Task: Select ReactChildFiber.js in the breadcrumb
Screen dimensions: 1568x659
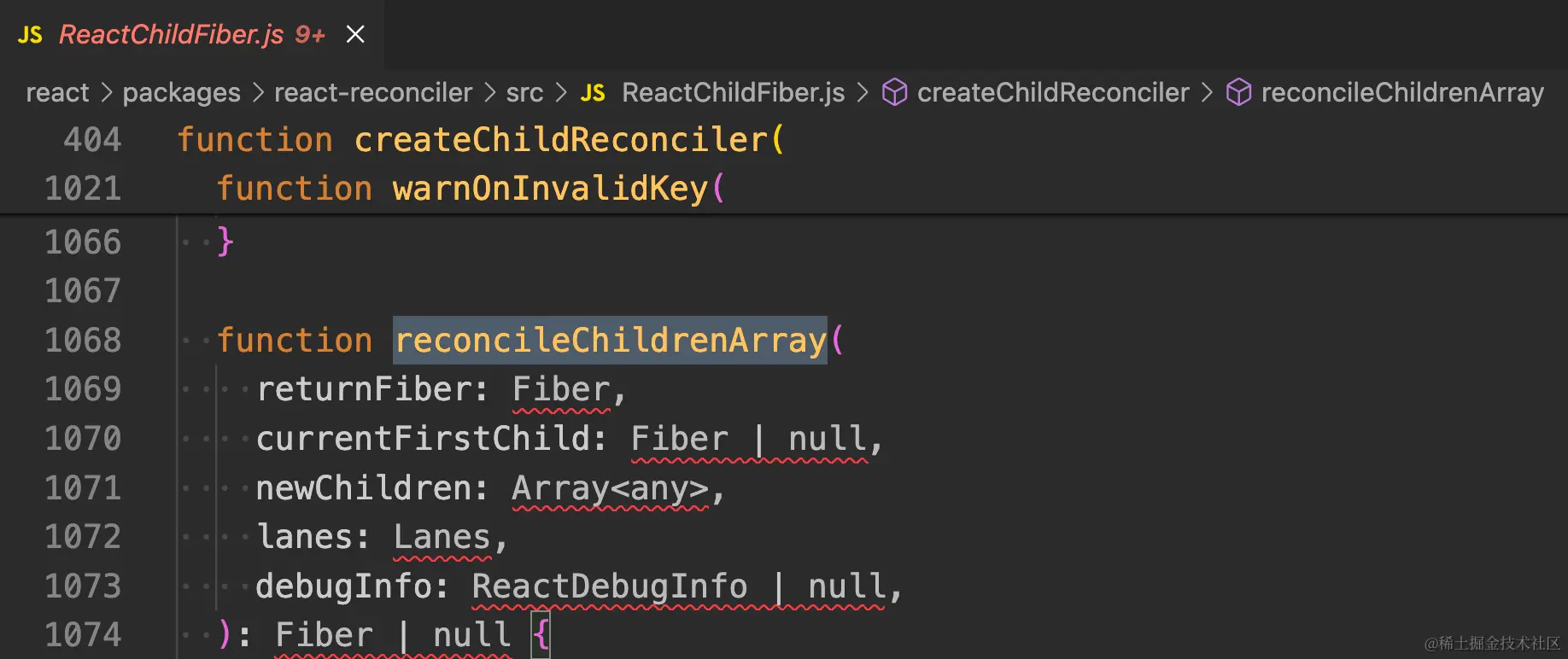Action: click(733, 92)
